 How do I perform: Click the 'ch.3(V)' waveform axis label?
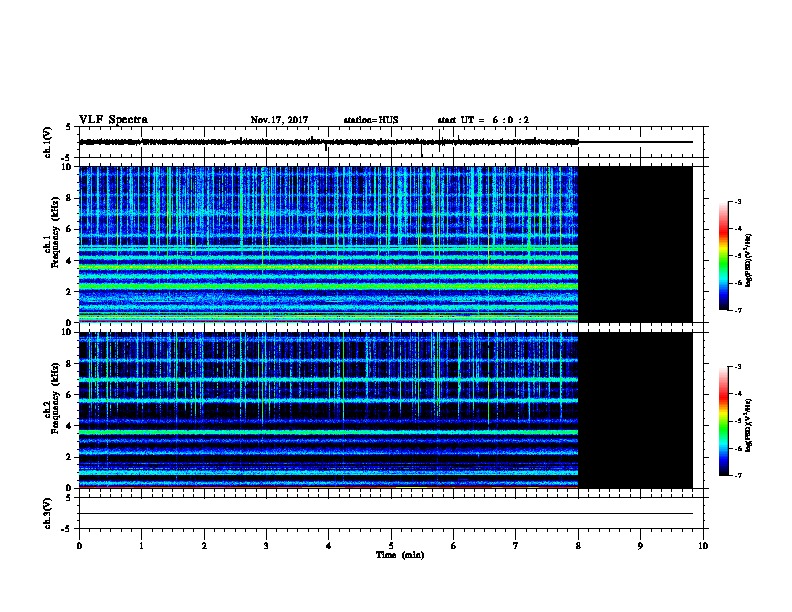pyautogui.click(x=48, y=513)
